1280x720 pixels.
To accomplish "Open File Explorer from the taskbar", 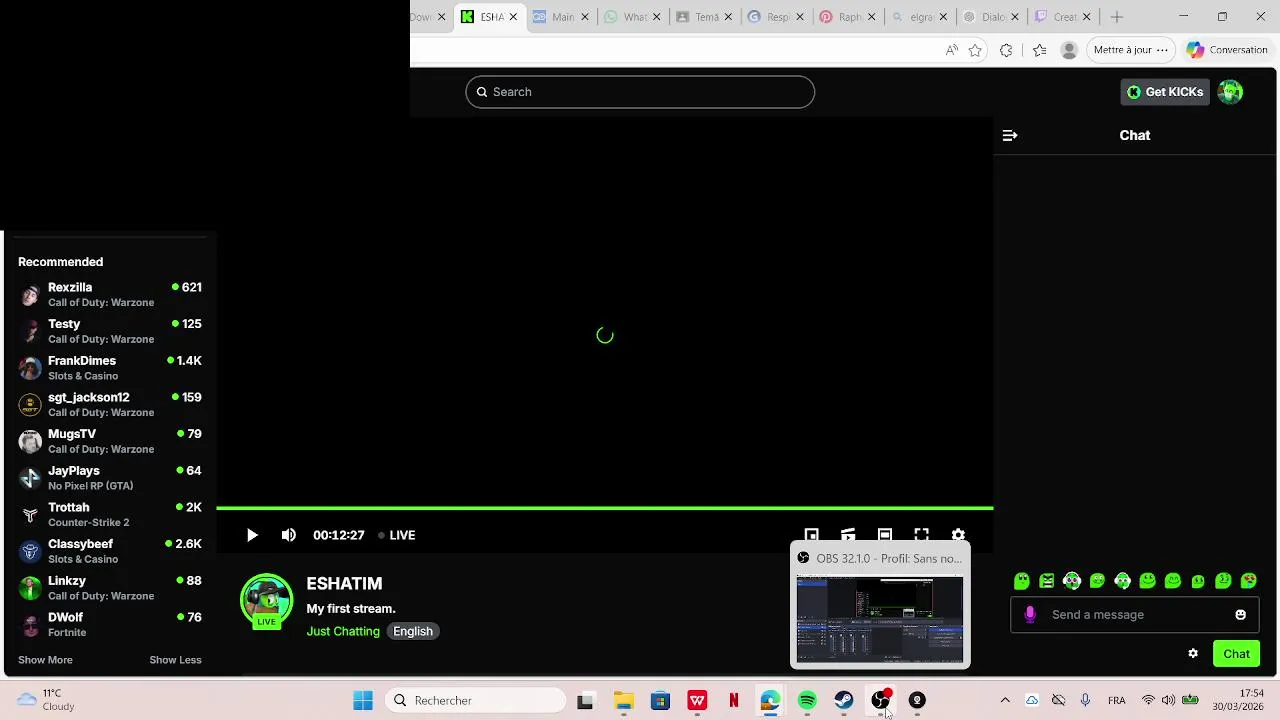I will 623,701.
